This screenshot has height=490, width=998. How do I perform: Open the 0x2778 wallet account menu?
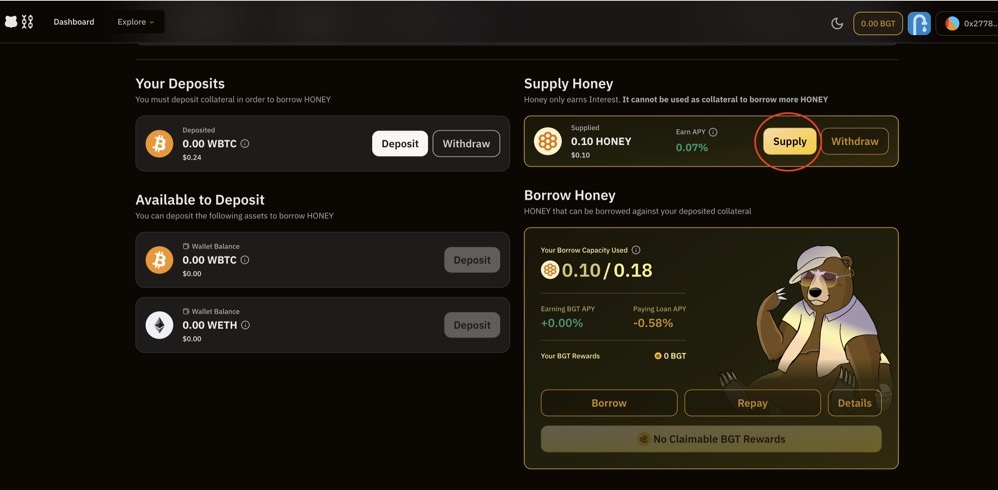point(968,23)
